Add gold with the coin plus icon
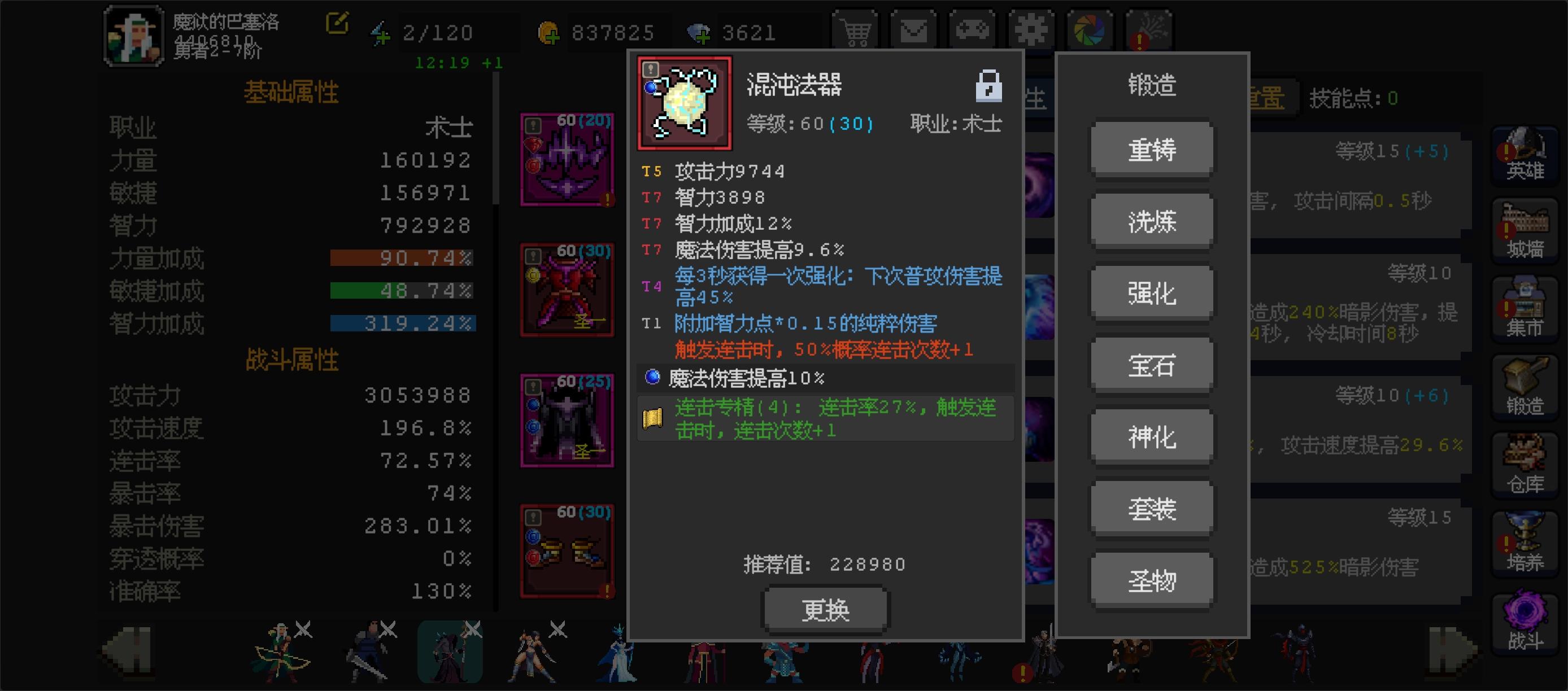This screenshot has height=691, width=1568. point(548,32)
